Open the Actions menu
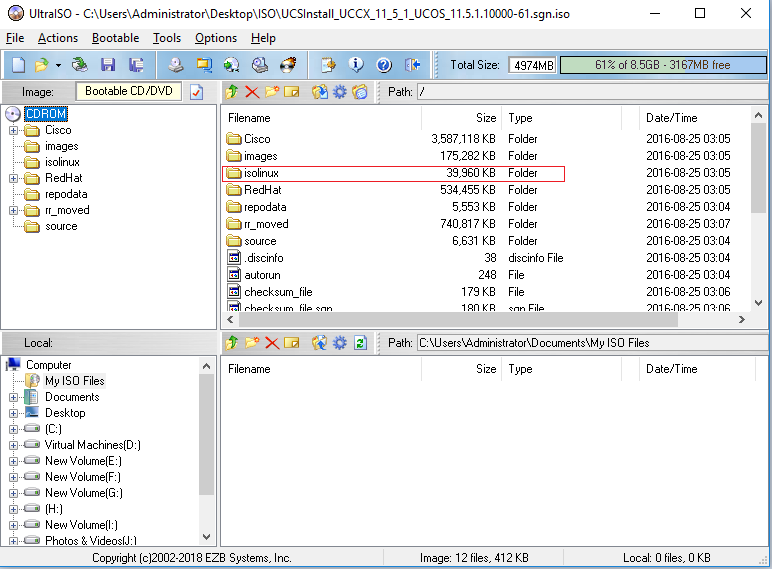Screen dimensions: 772x570 tap(58, 38)
